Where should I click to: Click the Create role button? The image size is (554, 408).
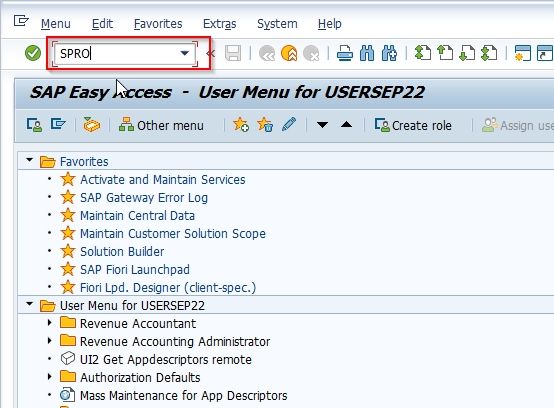tap(413, 125)
